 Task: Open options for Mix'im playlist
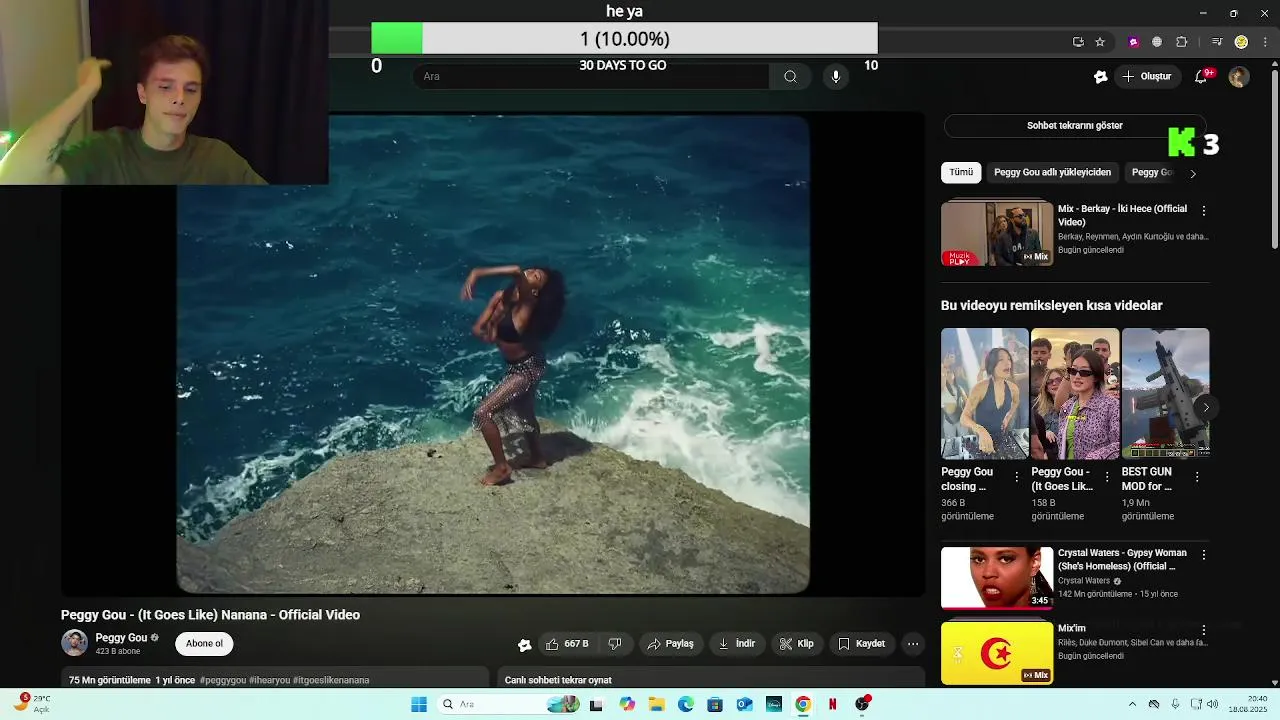tap(1204, 630)
